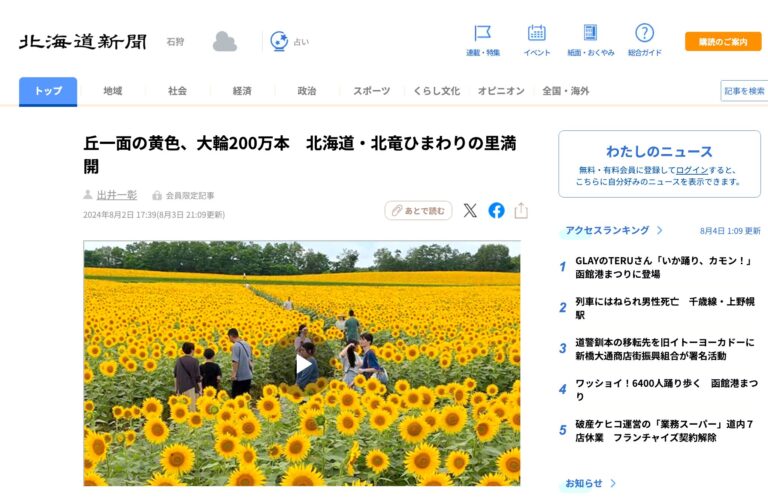Open 総合ガイド question mark icon
The image size is (768, 503).
point(644,33)
